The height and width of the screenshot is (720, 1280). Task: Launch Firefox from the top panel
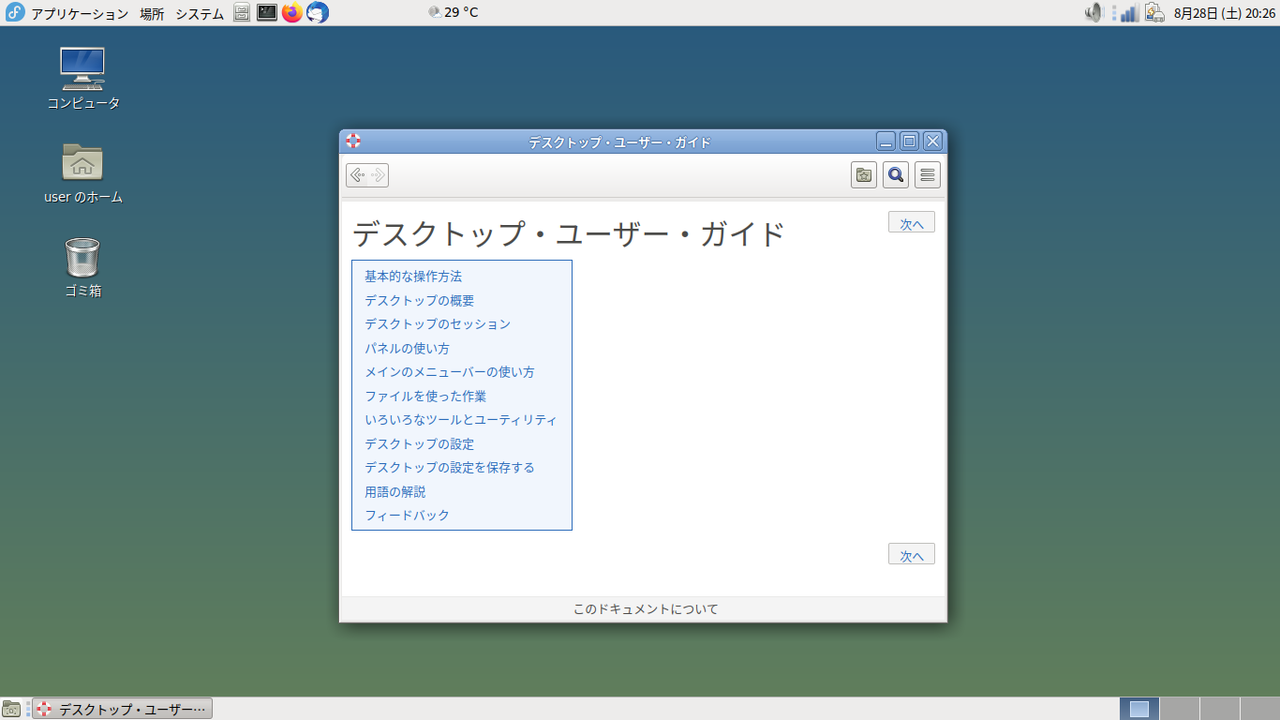coord(292,13)
